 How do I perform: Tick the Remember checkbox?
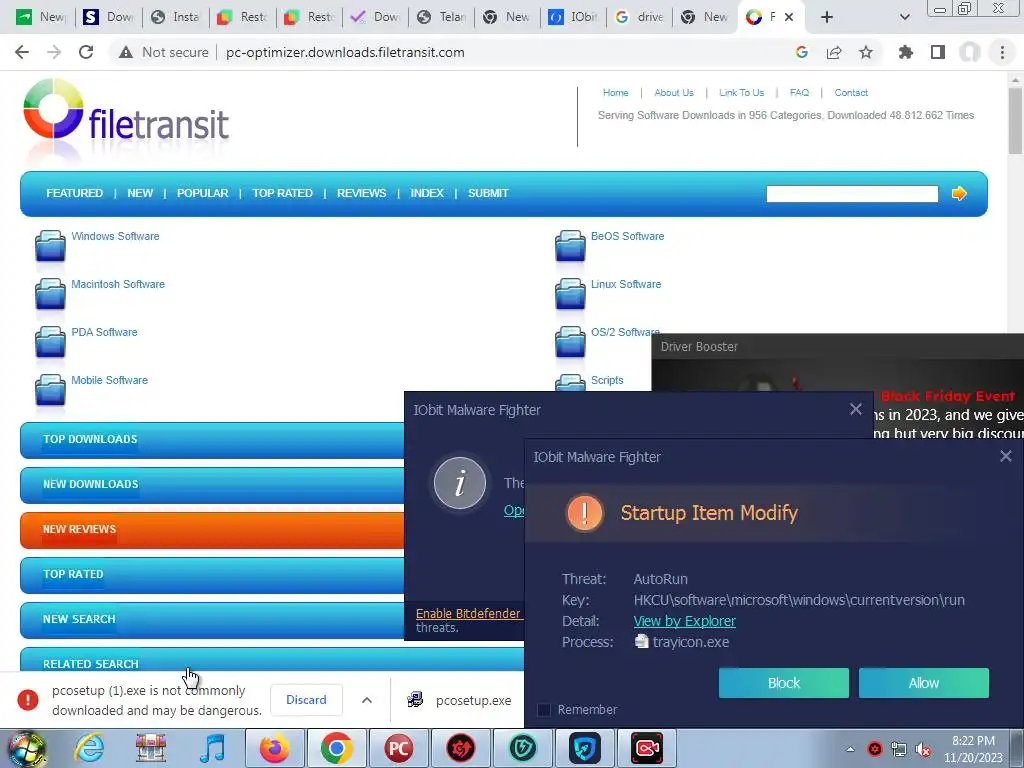[x=543, y=709]
